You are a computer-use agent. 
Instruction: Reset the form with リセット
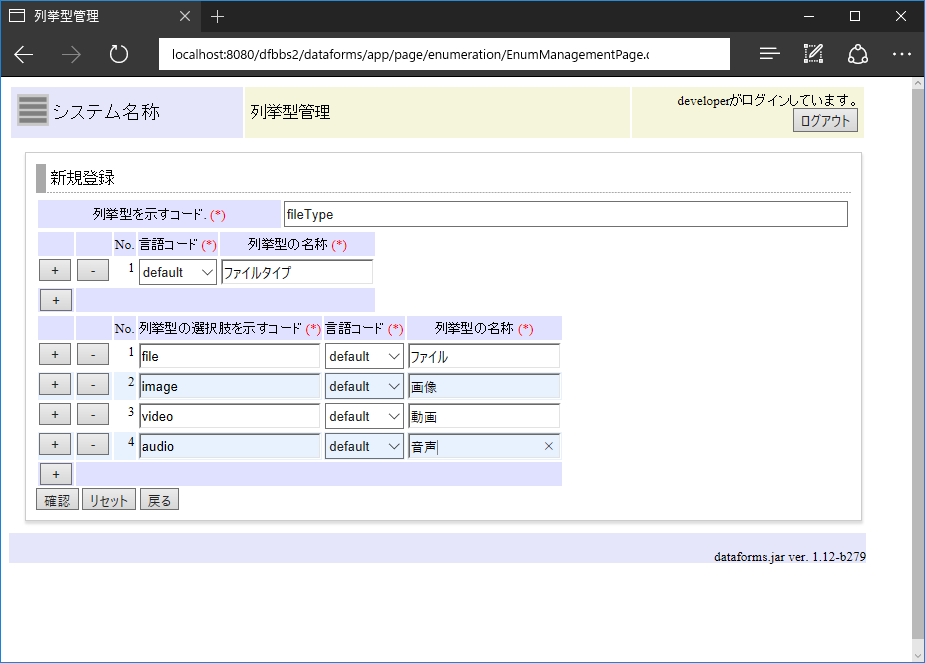109,498
